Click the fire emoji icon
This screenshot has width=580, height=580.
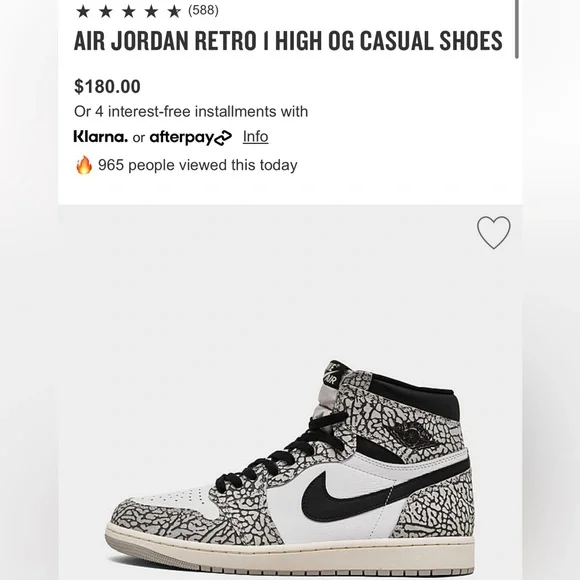pos(84,165)
